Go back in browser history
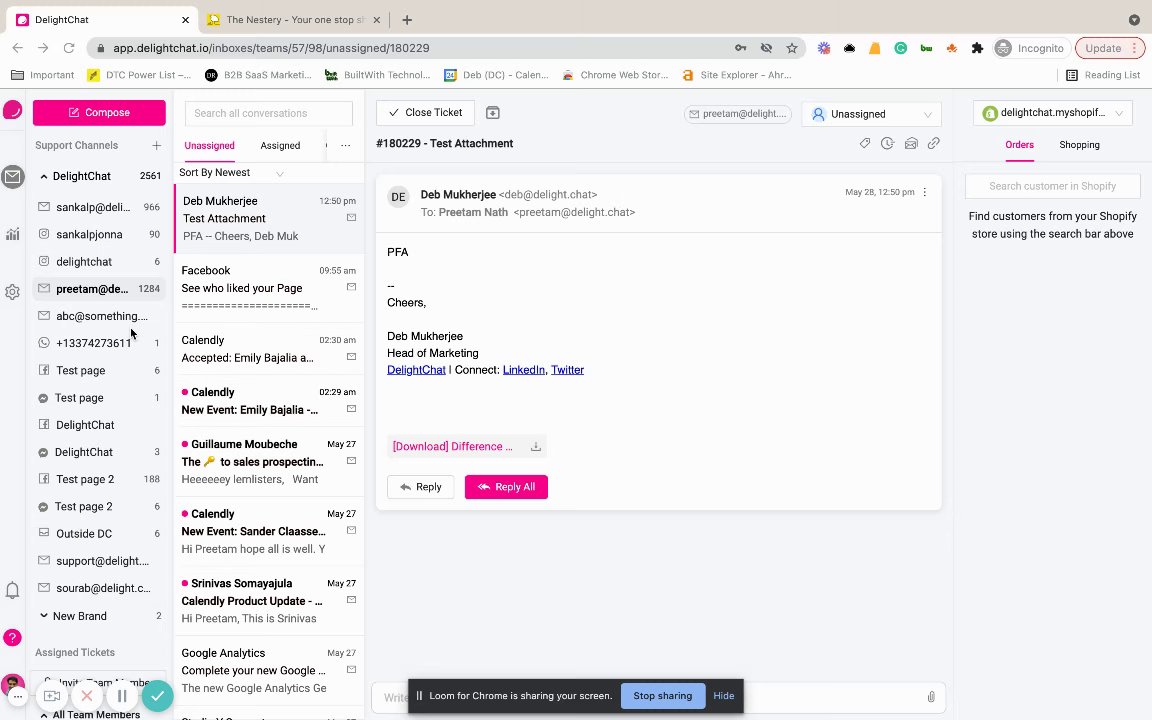 (18, 48)
